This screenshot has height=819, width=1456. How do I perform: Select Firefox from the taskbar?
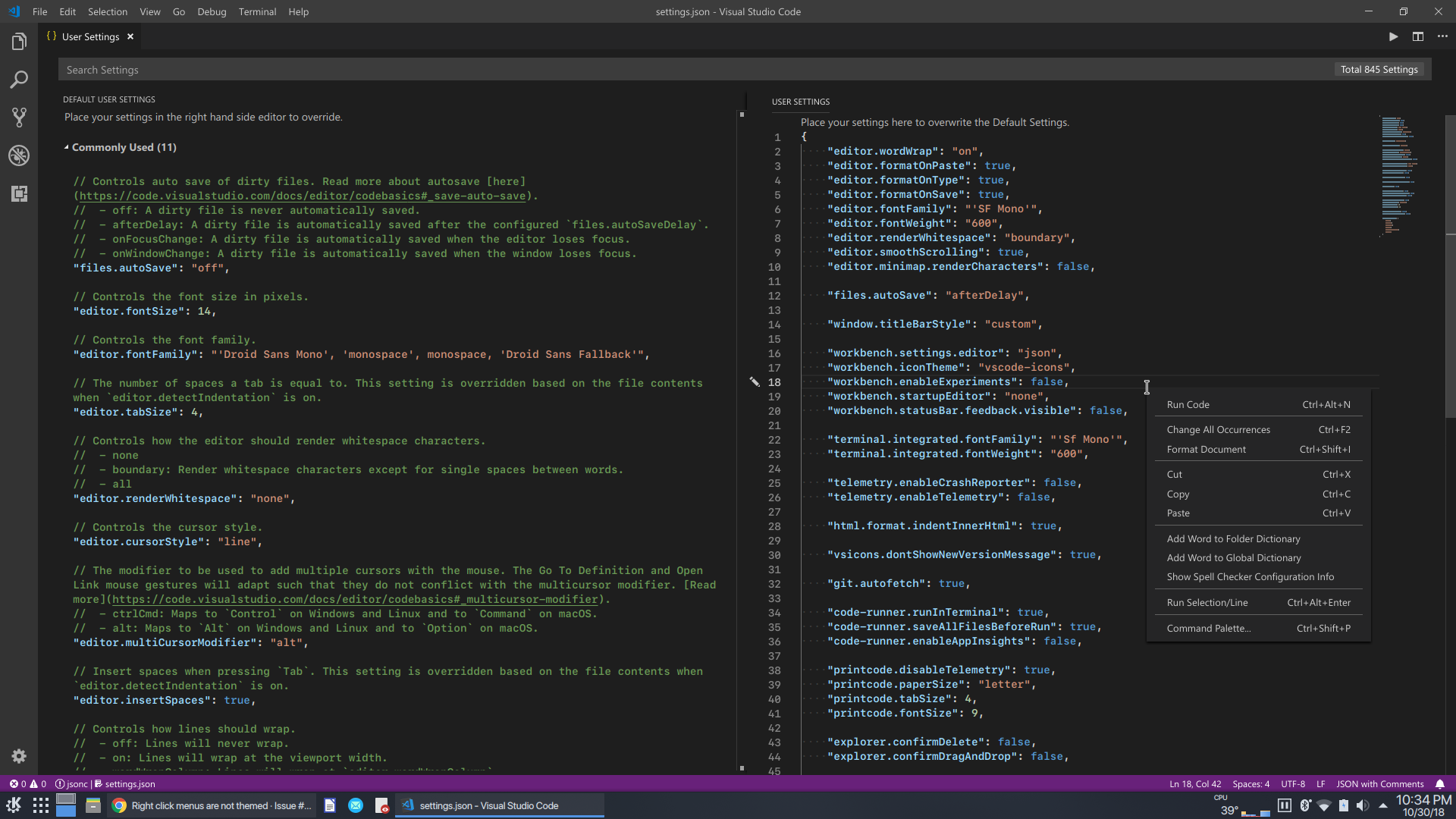point(119,805)
